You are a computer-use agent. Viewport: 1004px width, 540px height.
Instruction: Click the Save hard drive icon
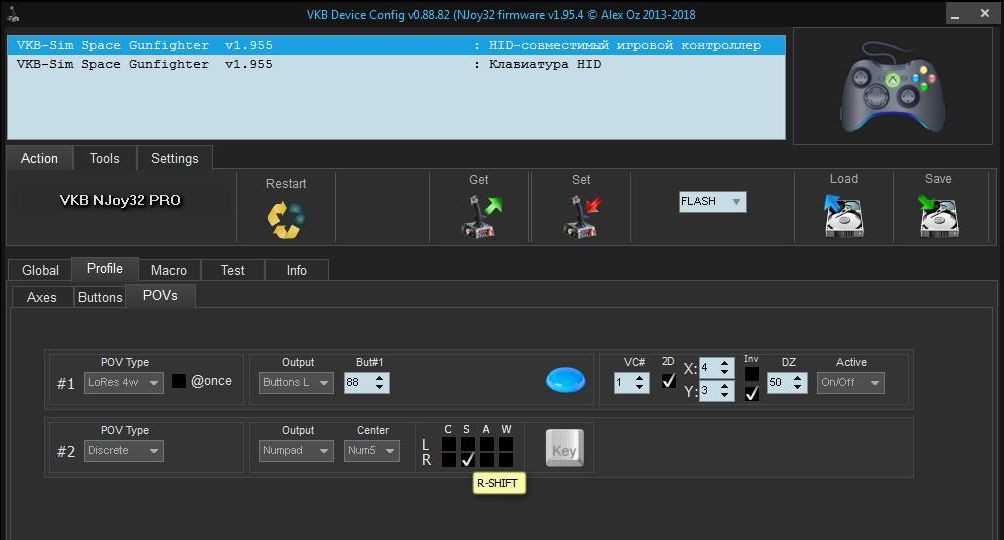[938, 216]
